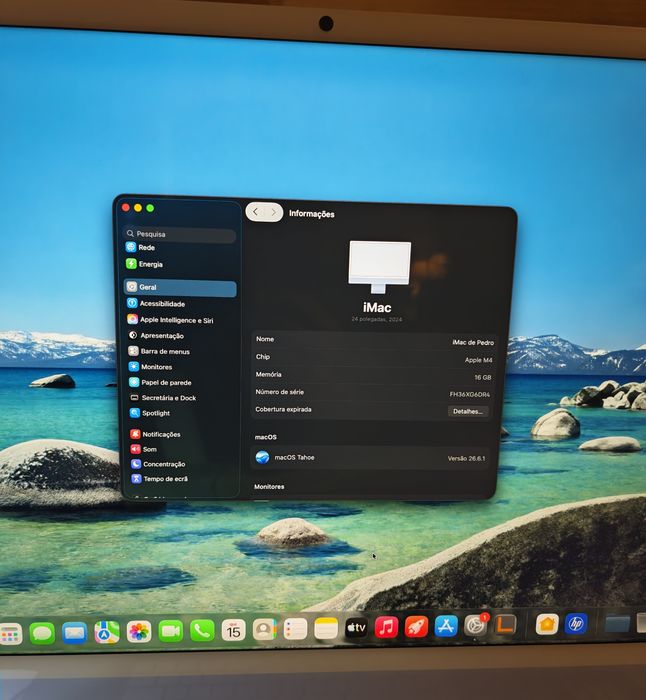Click the Detalhes... coverage button
646x700 pixels.
[467, 411]
